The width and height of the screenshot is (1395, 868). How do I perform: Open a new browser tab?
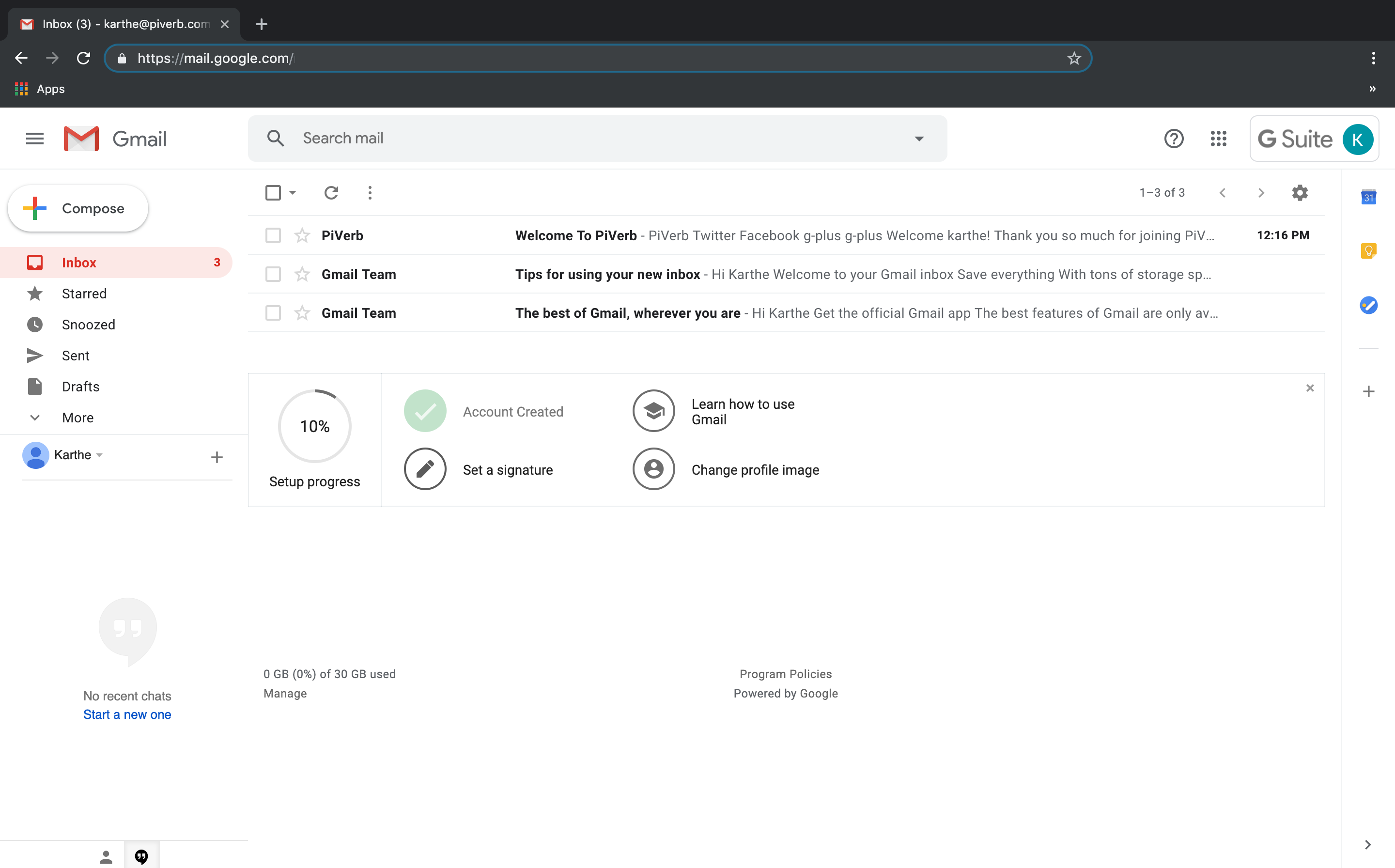click(261, 24)
